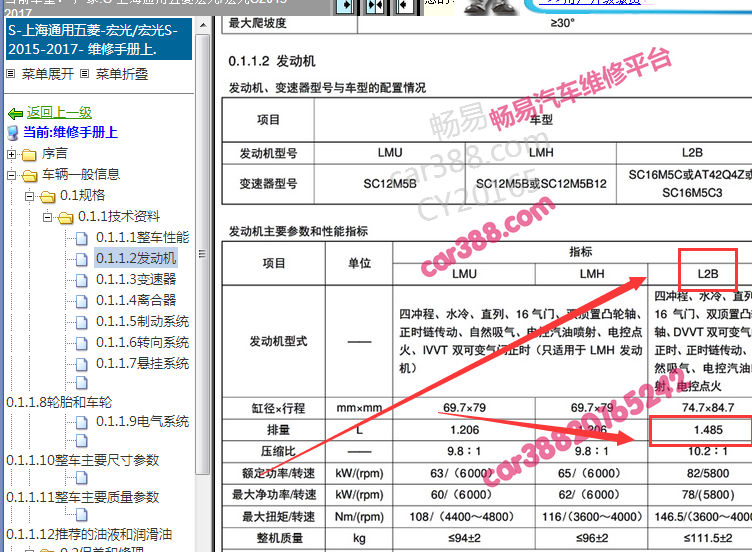Select the 0.1规格 tree item
The image size is (752, 552).
82,196
